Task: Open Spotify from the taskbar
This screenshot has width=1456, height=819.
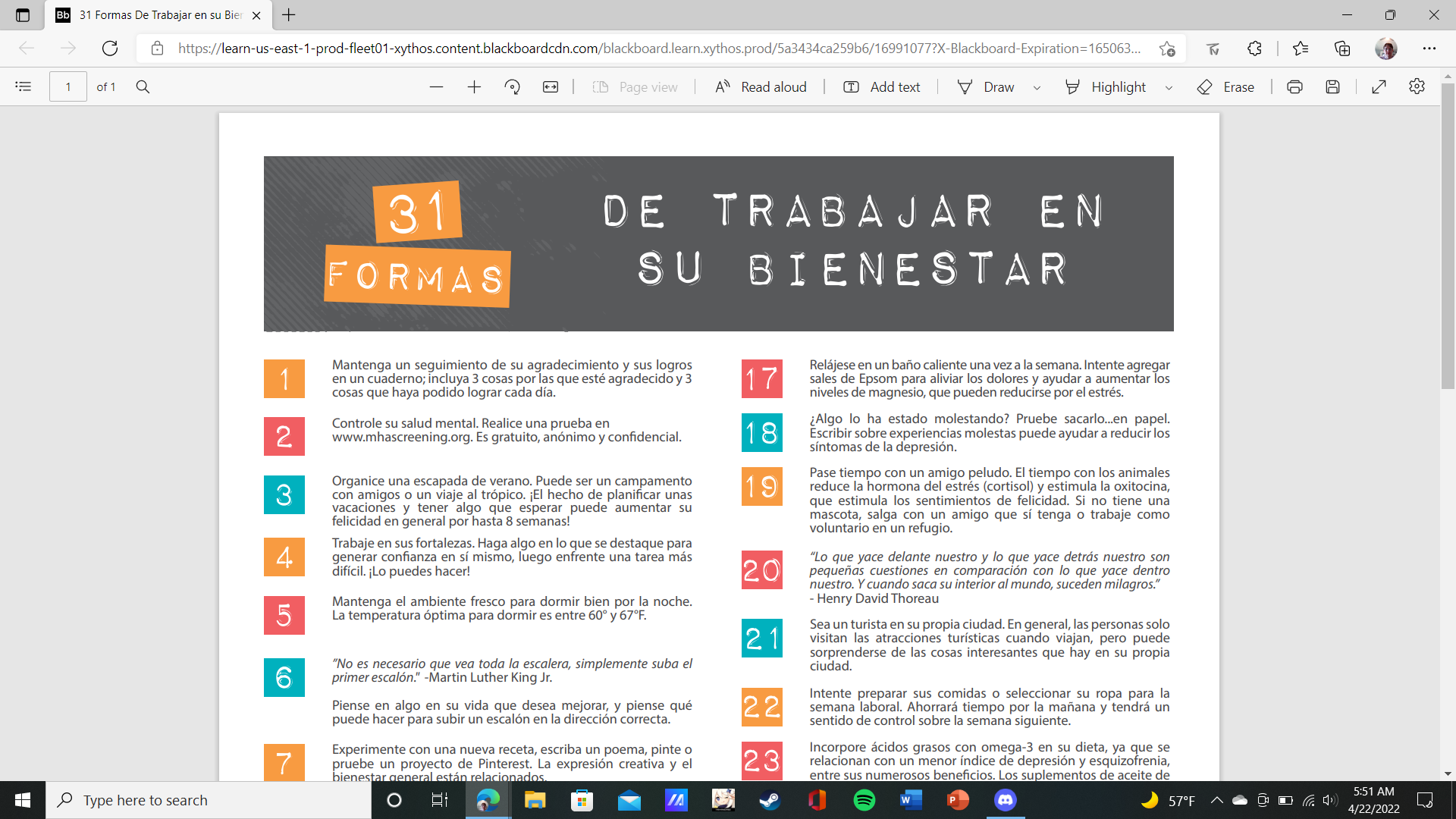Action: coord(864,800)
